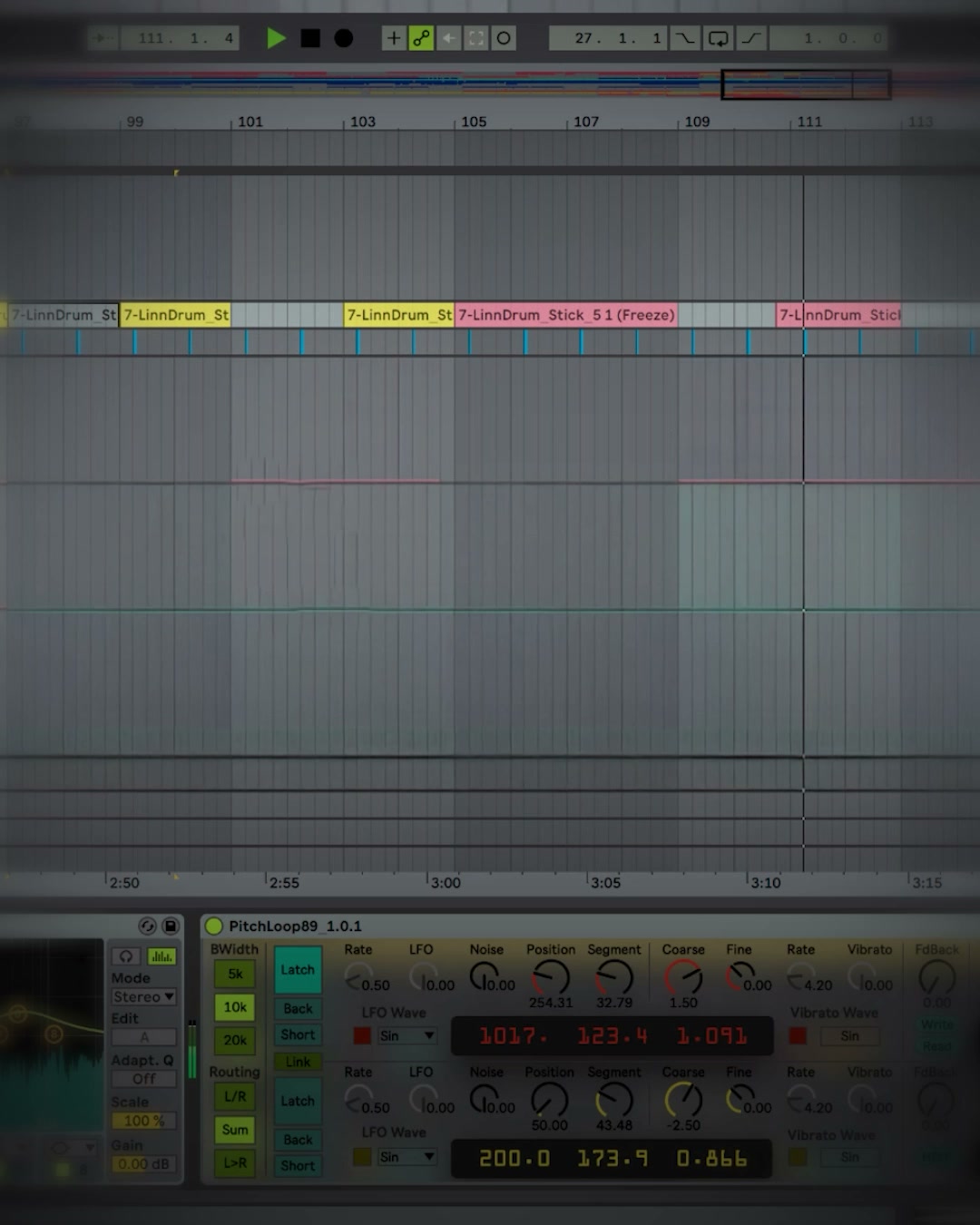The image size is (980, 1225).
Task: Click the MIDI Arrangement Overdub plus icon
Action: (x=394, y=38)
